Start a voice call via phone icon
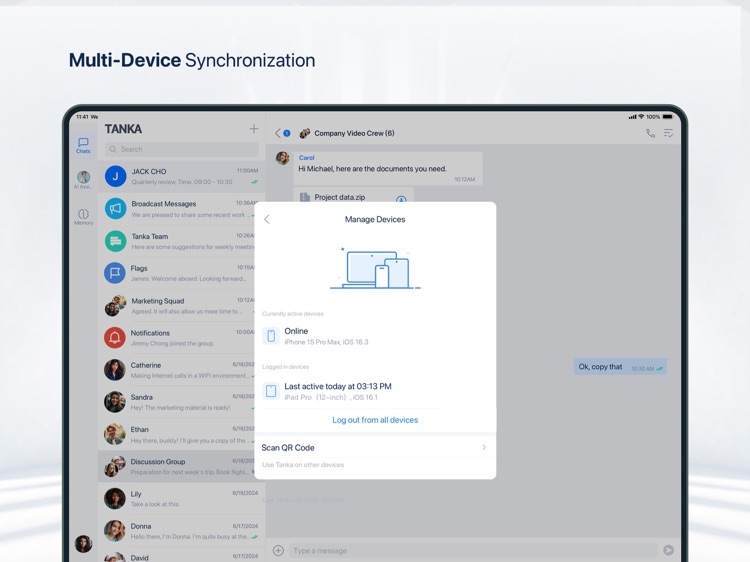This screenshot has width=750, height=562. pyautogui.click(x=651, y=133)
